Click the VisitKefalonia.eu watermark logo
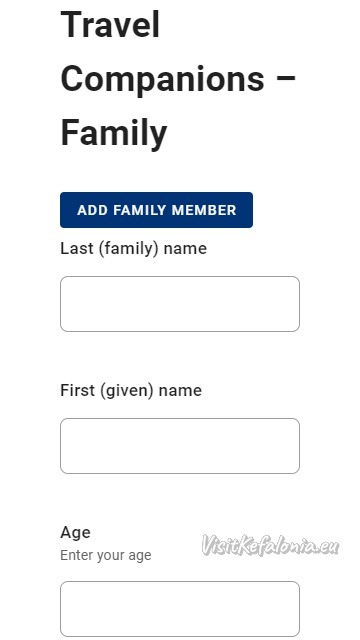Image resolution: width=360 pixels, height=640 pixels. [x=270, y=545]
